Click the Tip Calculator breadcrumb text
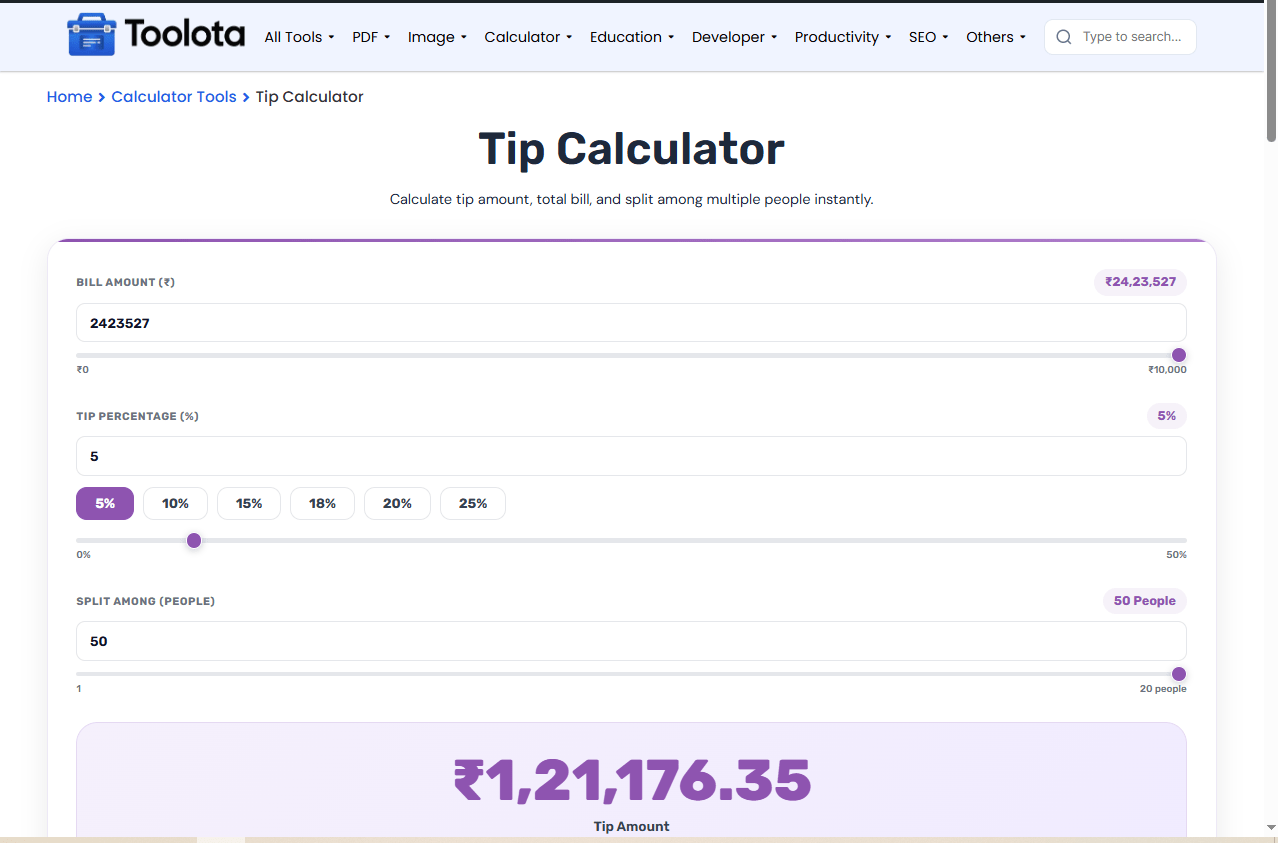Viewport: 1278px width, 843px height. [x=309, y=97]
